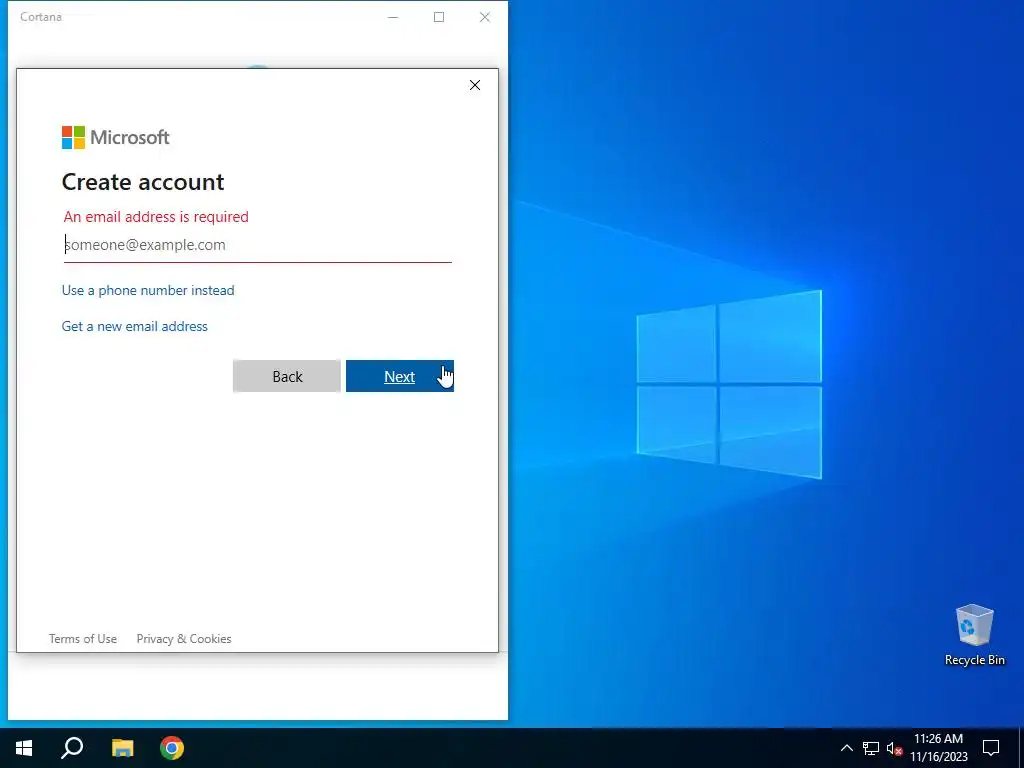This screenshot has width=1024, height=768.
Task: Focus the email address input field
Action: pos(257,246)
